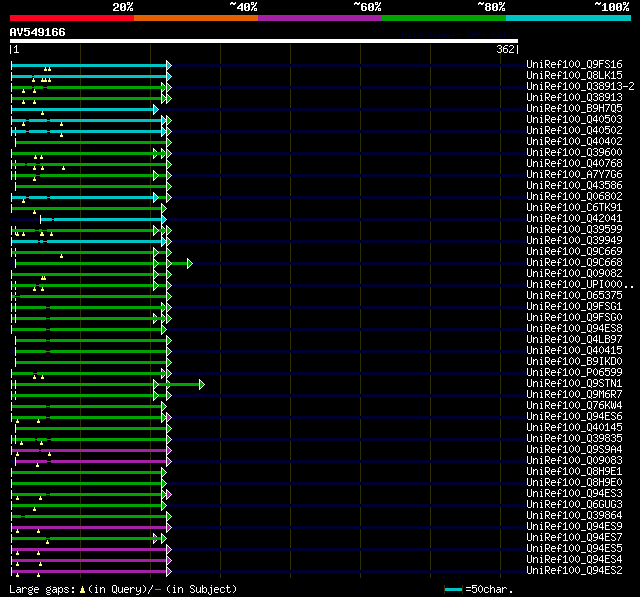Viewport: 640px width, 597px height.
Task: Select UniRef100_A7Y7G6 label
Action: [x=574, y=174]
